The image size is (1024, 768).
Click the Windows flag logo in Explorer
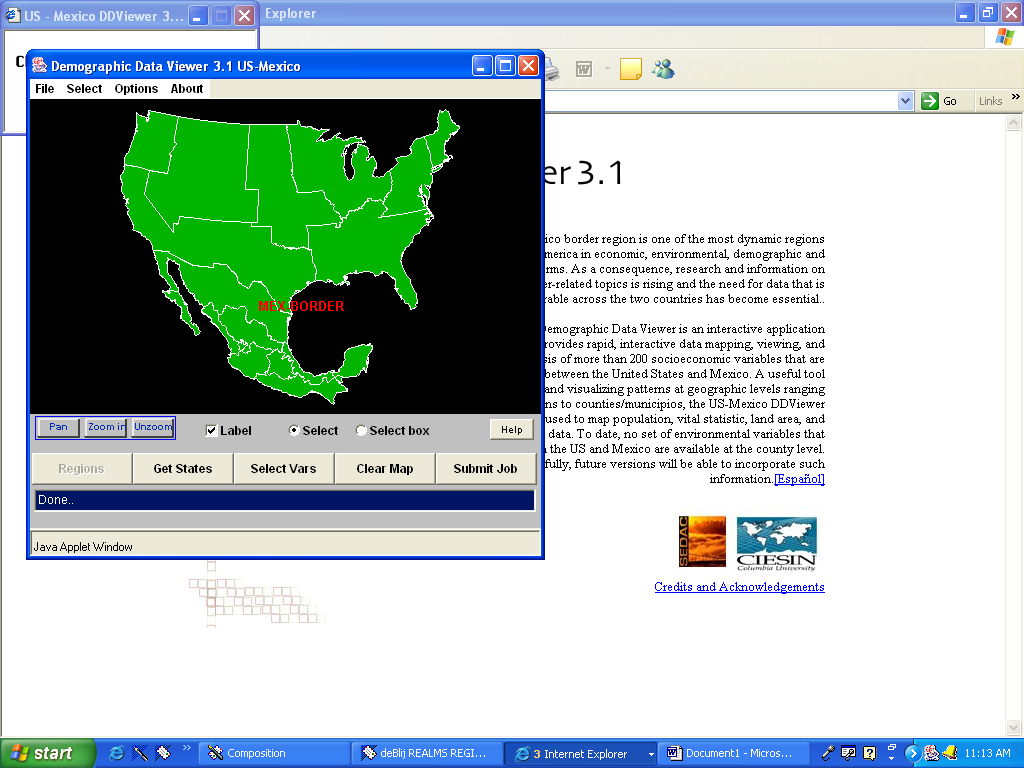tap(1005, 37)
